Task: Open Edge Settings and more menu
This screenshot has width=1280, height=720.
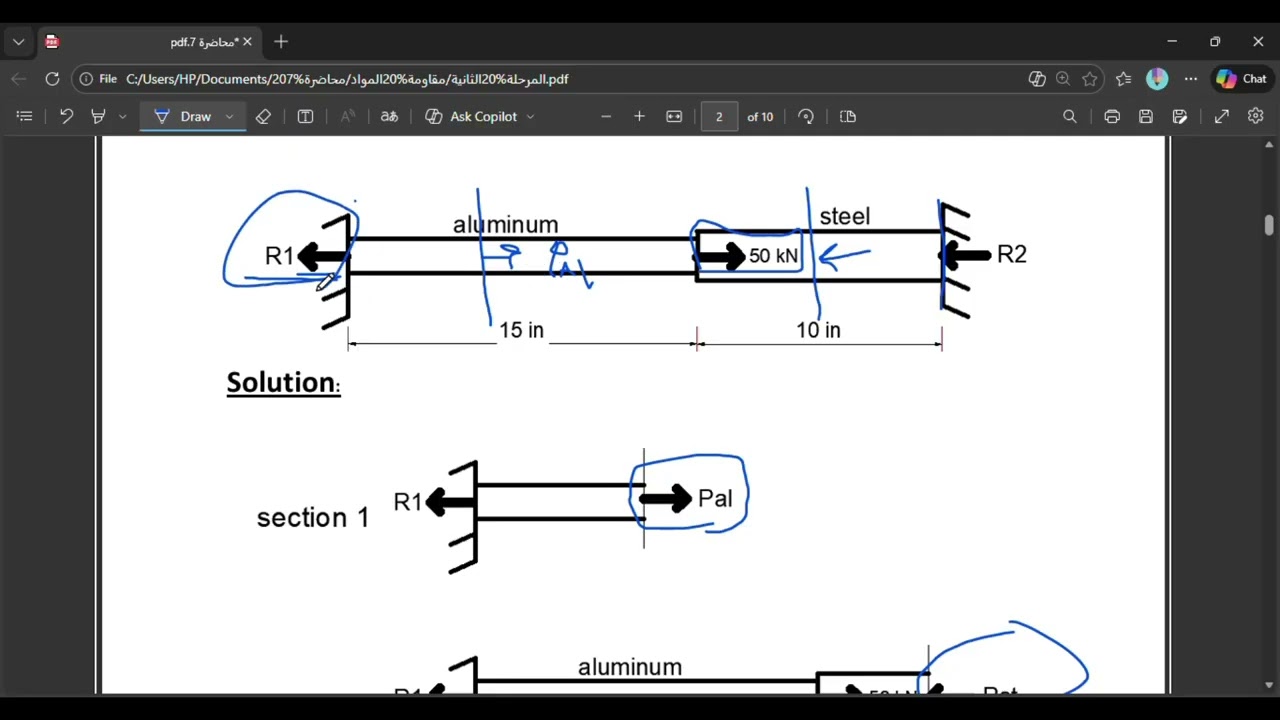Action: [x=1190, y=79]
